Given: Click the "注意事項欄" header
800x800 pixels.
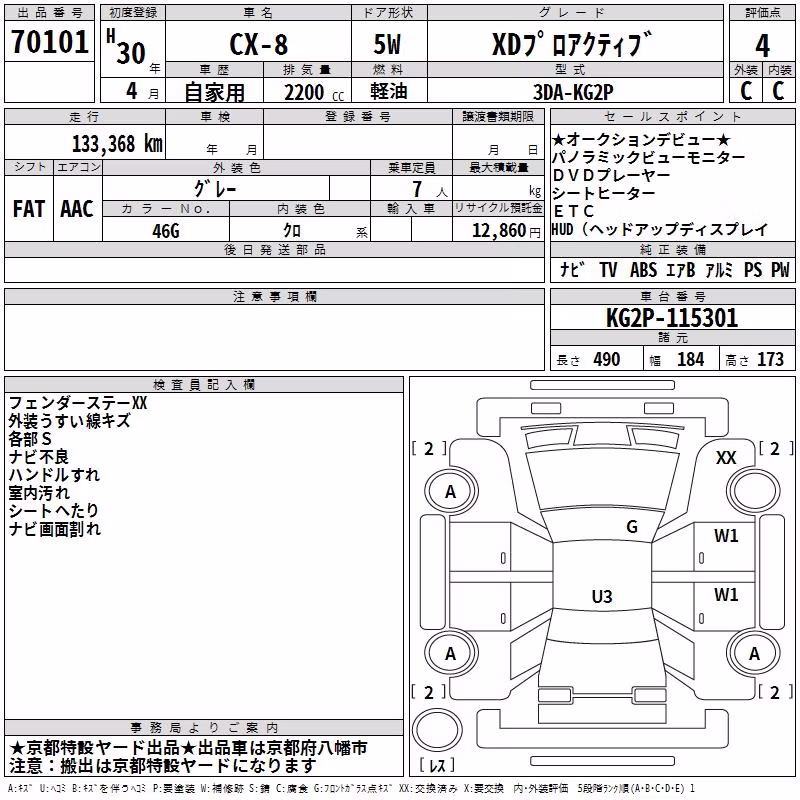Looking at the screenshot, I should point(274,296).
